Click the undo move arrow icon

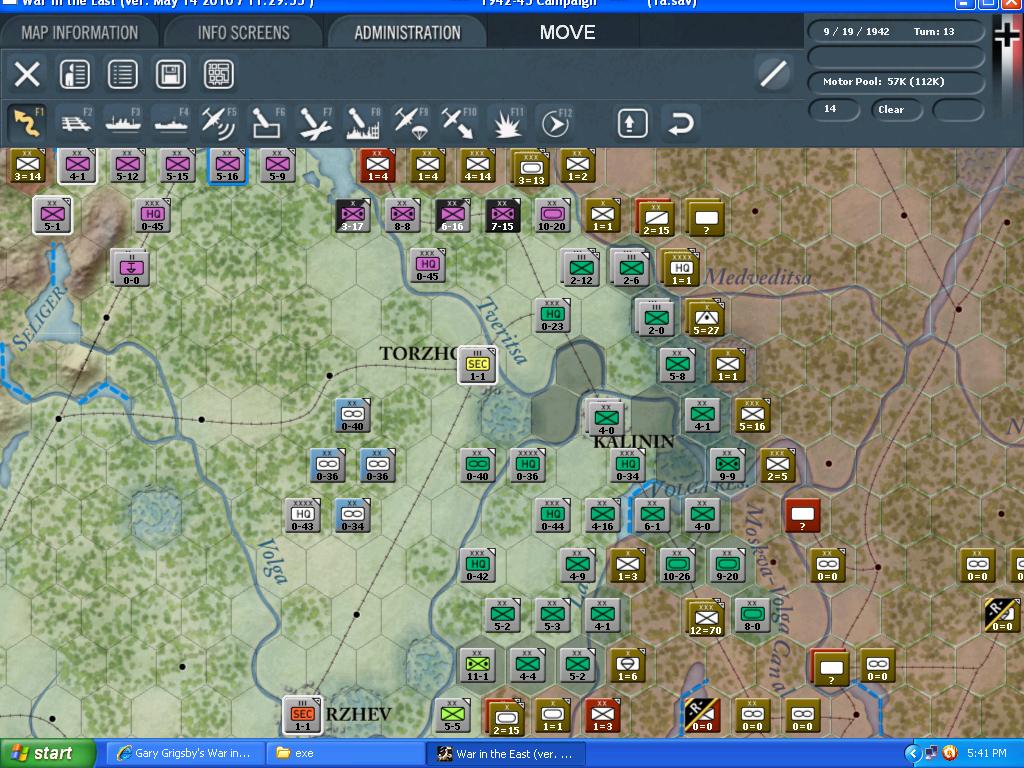(680, 123)
